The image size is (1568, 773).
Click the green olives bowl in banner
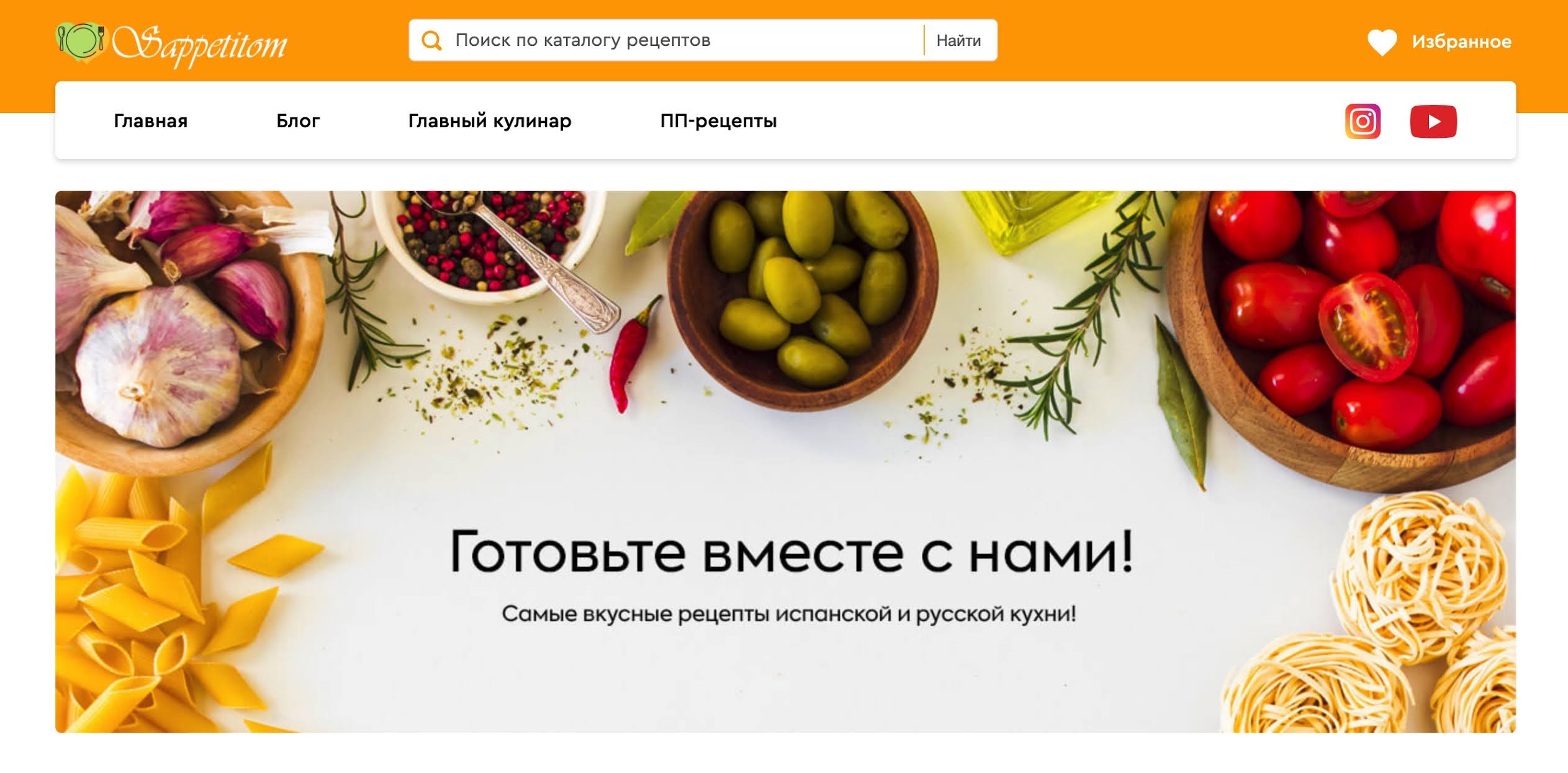pyautogui.click(x=803, y=298)
